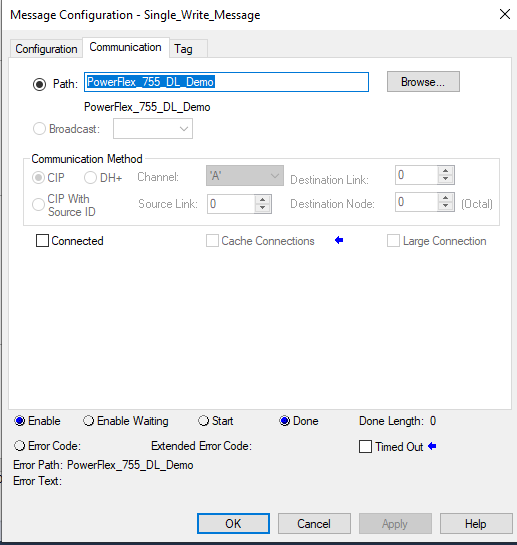Confirm with the OK button
Screen dimensions: 517x545
pyautogui.click(x=233, y=523)
